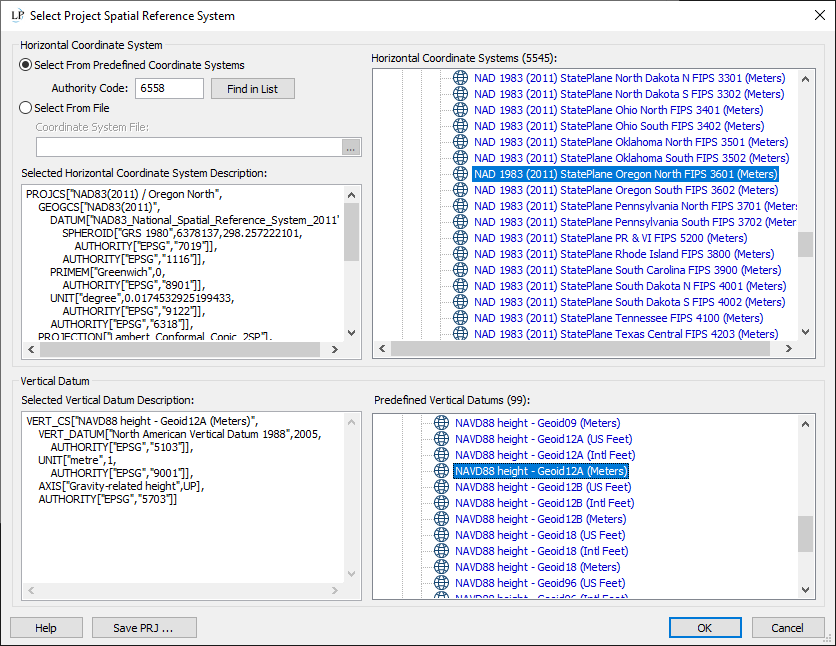Select NAVD88 height - Geoid18 (US Feet) datum
836x646 pixels.
point(540,535)
